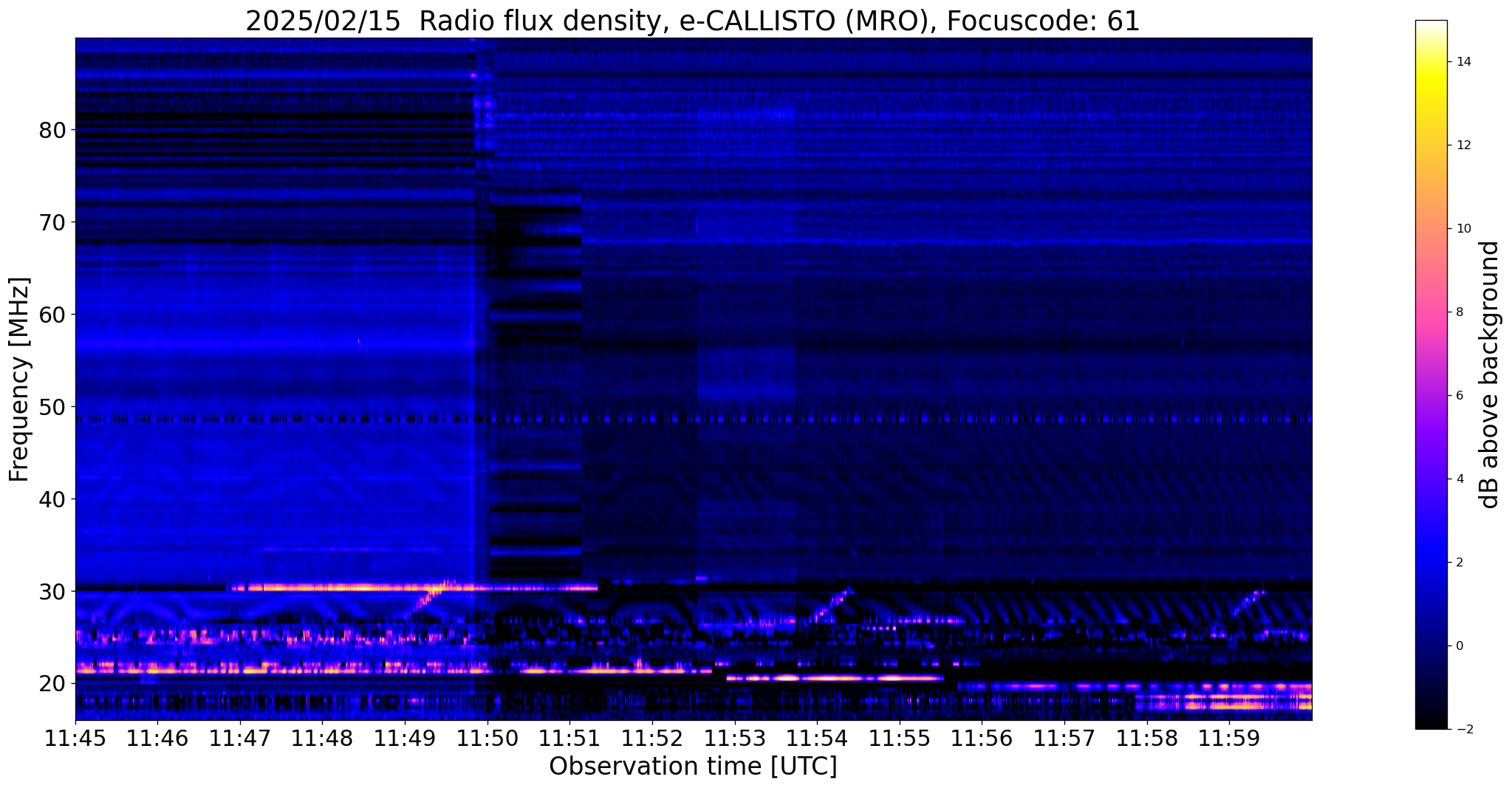This screenshot has width=1512, height=788.
Task: Click the black bottom end of the colorbar
Action: (x=1431, y=724)
